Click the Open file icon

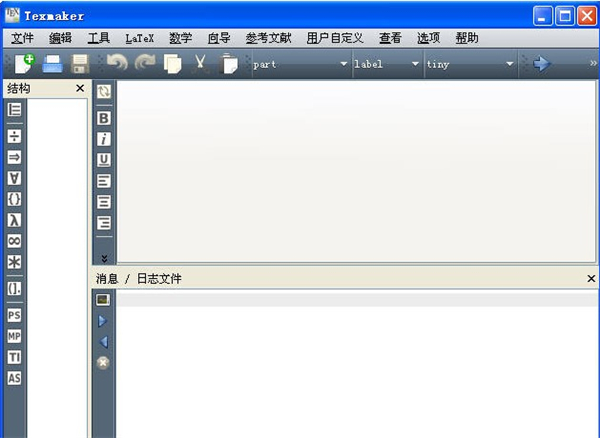pos(52,64)
